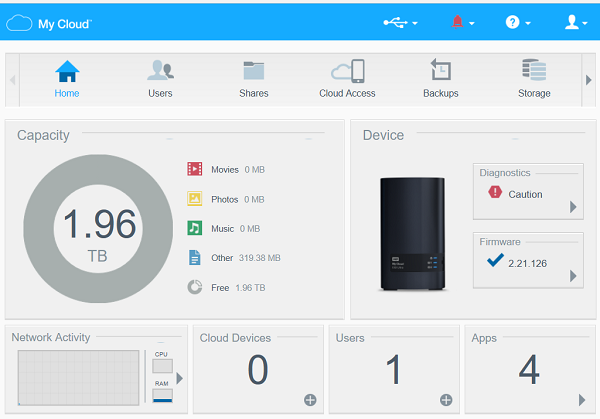
Task: Click the My Cloud logo
Action: (49, 23)
